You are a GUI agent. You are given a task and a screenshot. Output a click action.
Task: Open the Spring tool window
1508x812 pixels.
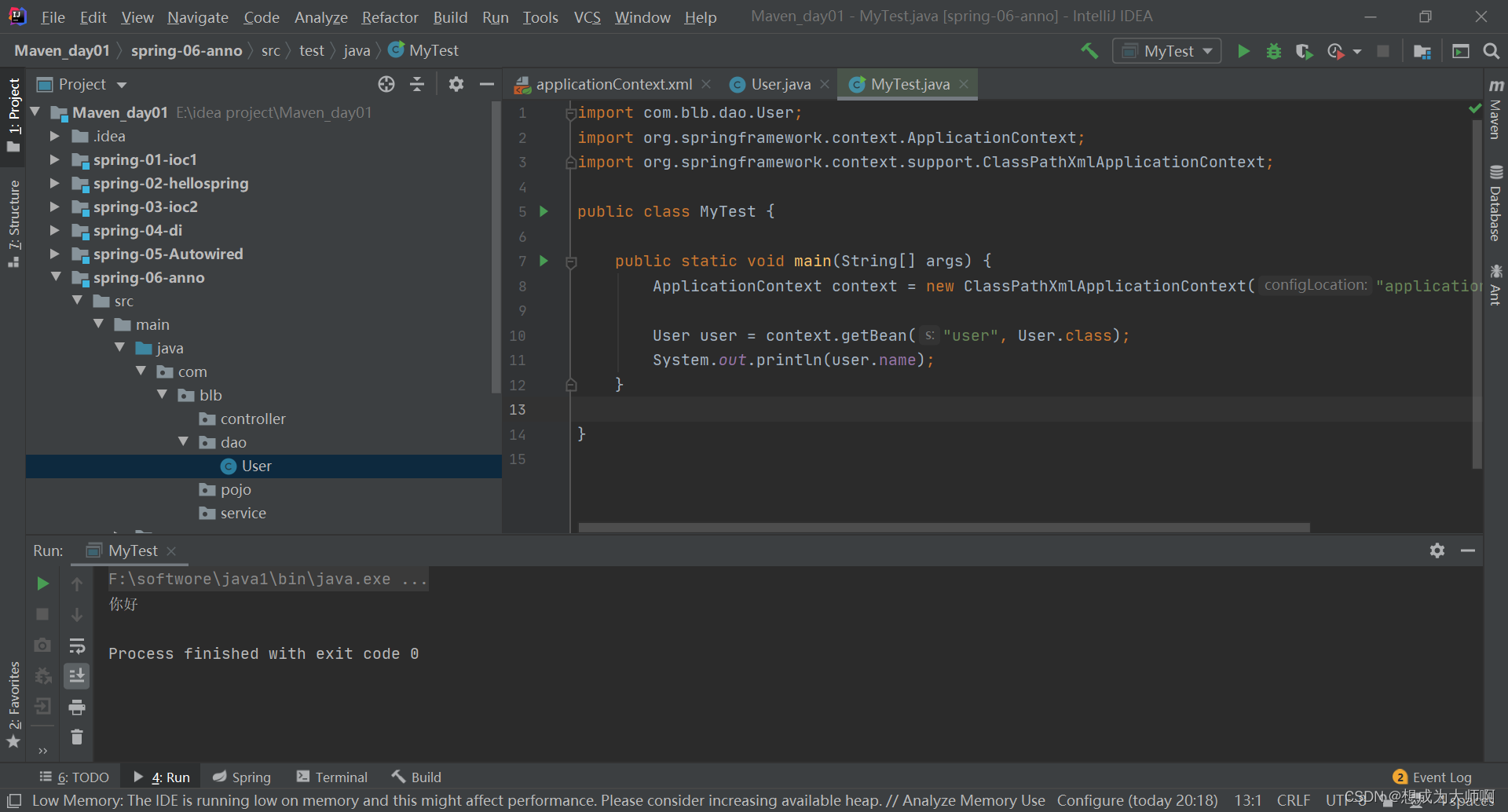coord(242,777)
